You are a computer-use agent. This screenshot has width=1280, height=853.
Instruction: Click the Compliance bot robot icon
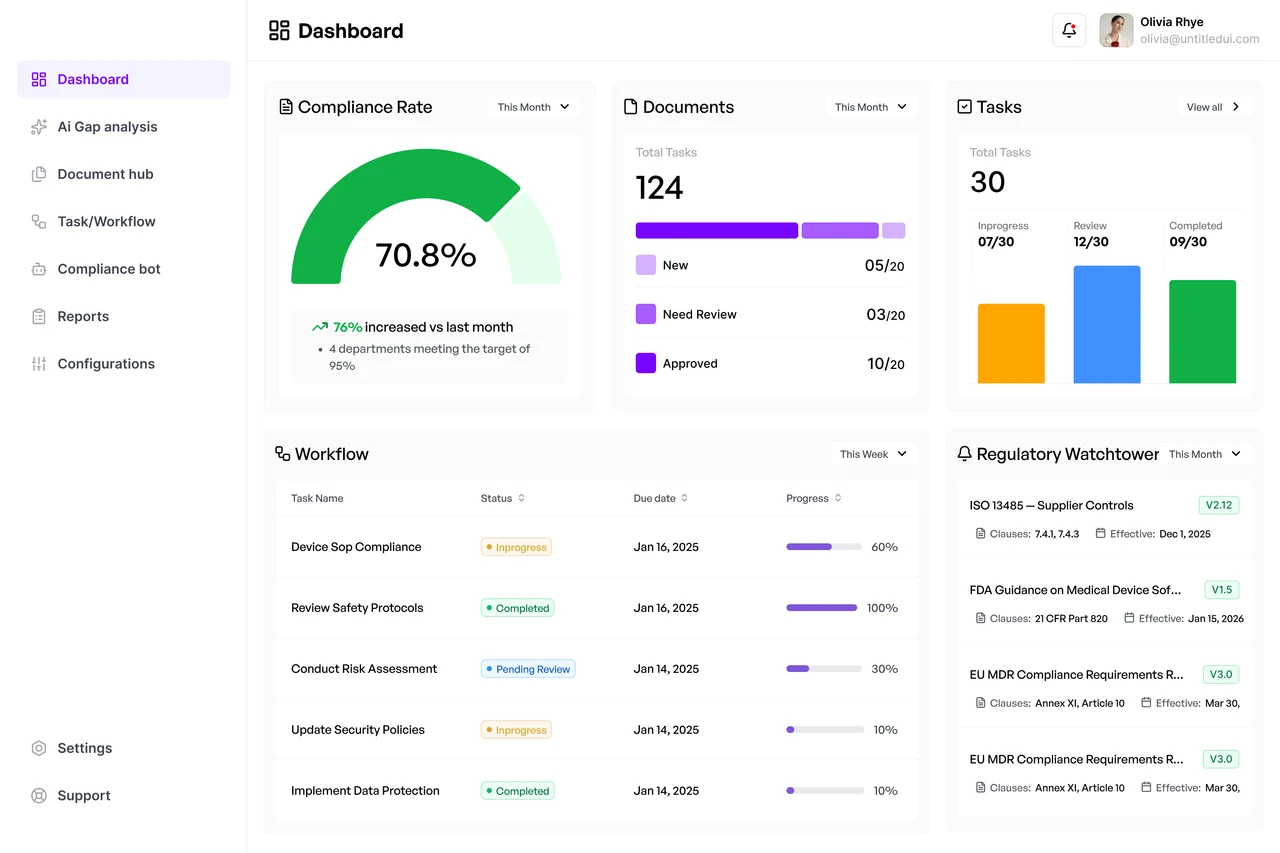(39, 269)
